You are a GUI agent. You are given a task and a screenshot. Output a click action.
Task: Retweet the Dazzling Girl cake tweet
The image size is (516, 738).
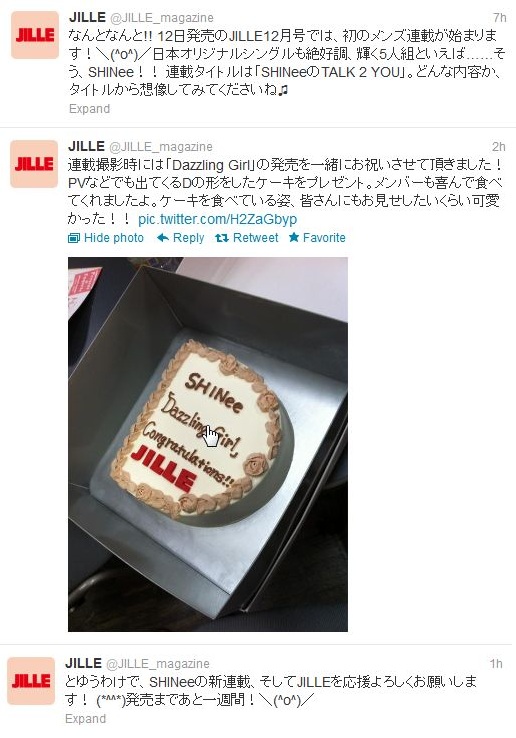pos(247,238)
